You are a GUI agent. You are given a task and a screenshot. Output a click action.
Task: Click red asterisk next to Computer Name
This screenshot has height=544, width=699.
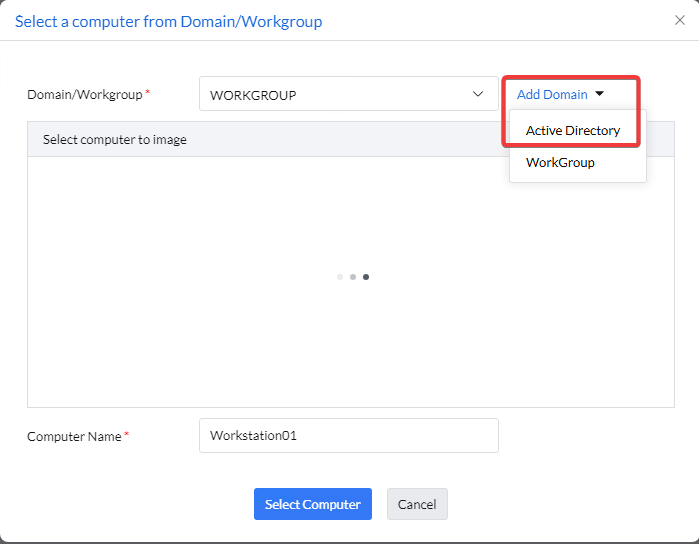[127, 435]
